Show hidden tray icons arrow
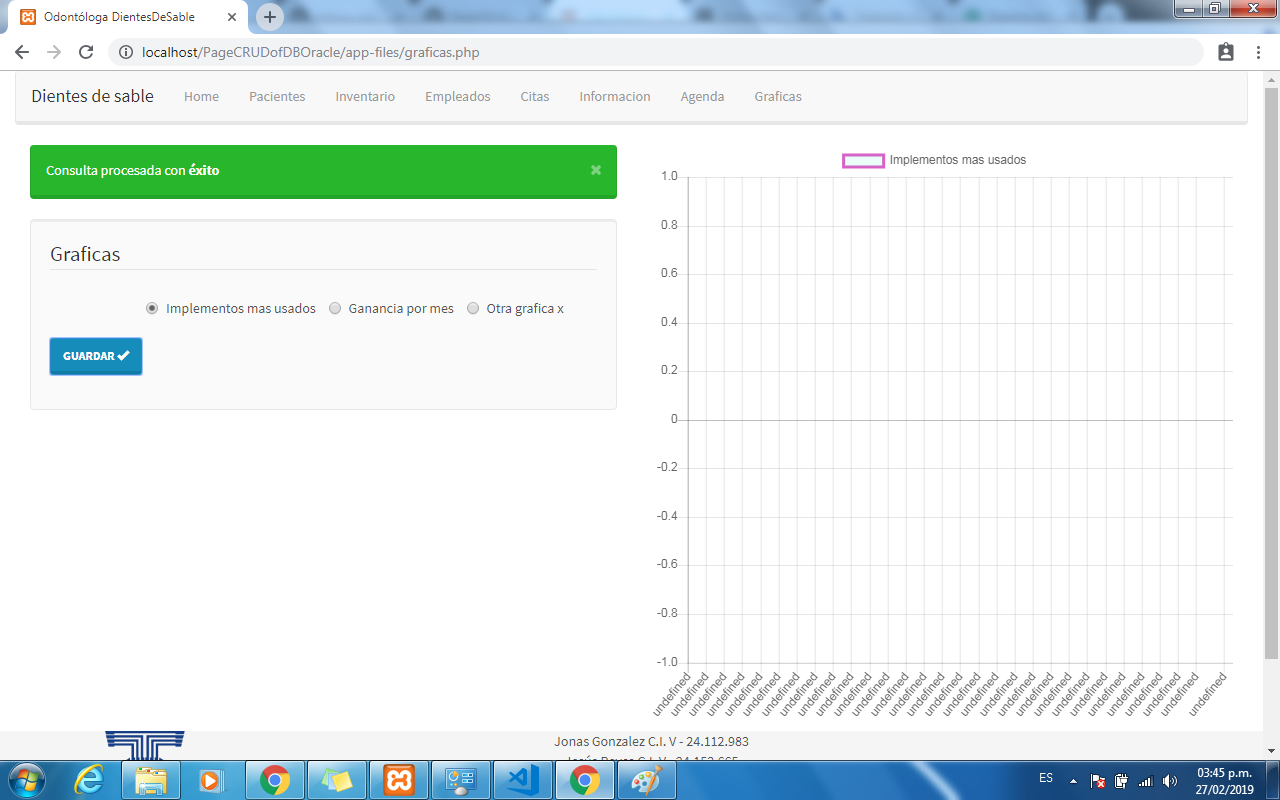Image resolution: width=1280 pixels, height=800 pixels. pyautogui.click(x=1073, y=780)
